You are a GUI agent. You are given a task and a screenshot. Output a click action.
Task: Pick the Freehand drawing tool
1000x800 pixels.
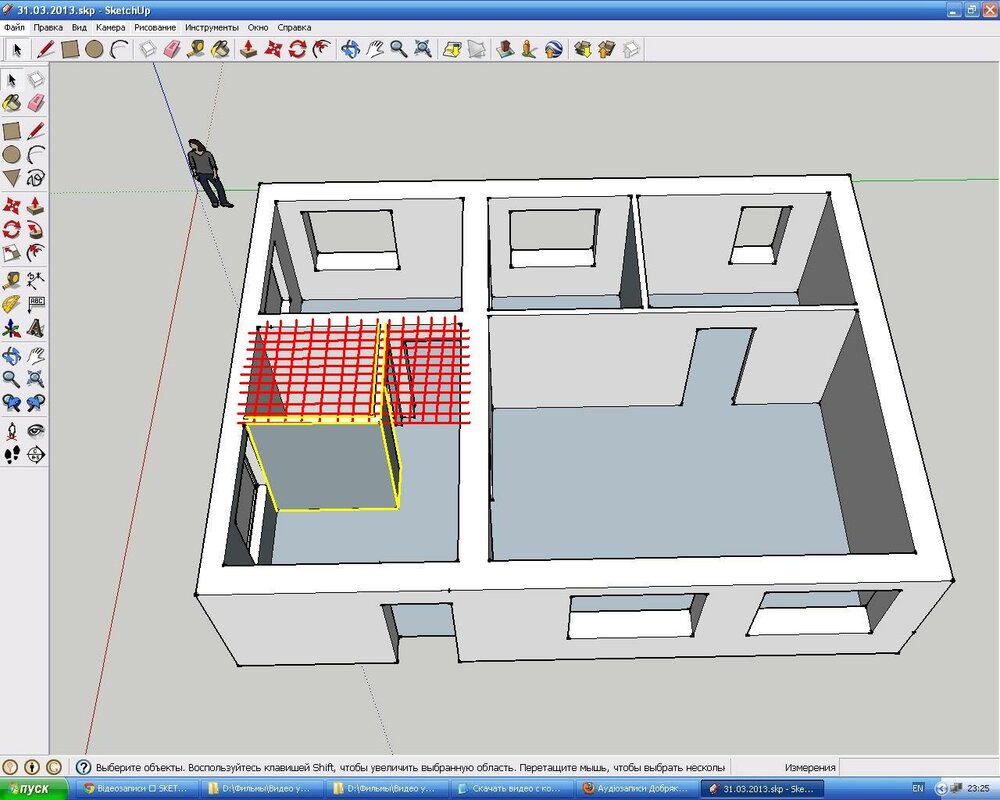(36, 178)
